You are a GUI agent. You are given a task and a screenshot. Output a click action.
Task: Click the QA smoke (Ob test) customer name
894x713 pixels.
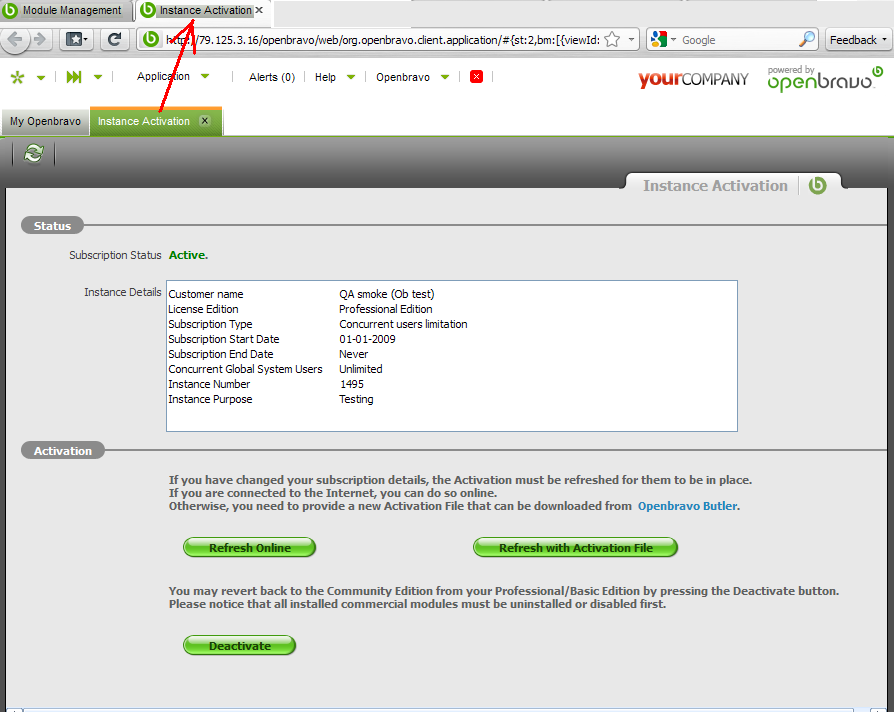coord(387,294)
